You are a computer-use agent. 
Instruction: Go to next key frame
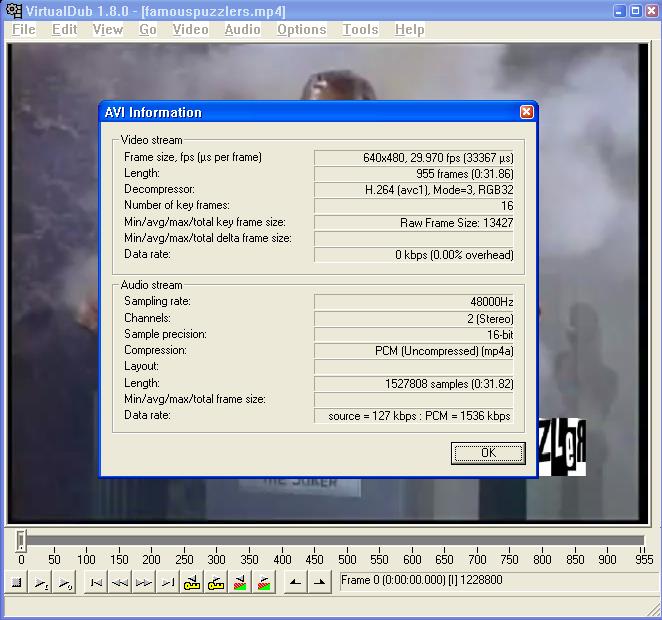point(216,583)
